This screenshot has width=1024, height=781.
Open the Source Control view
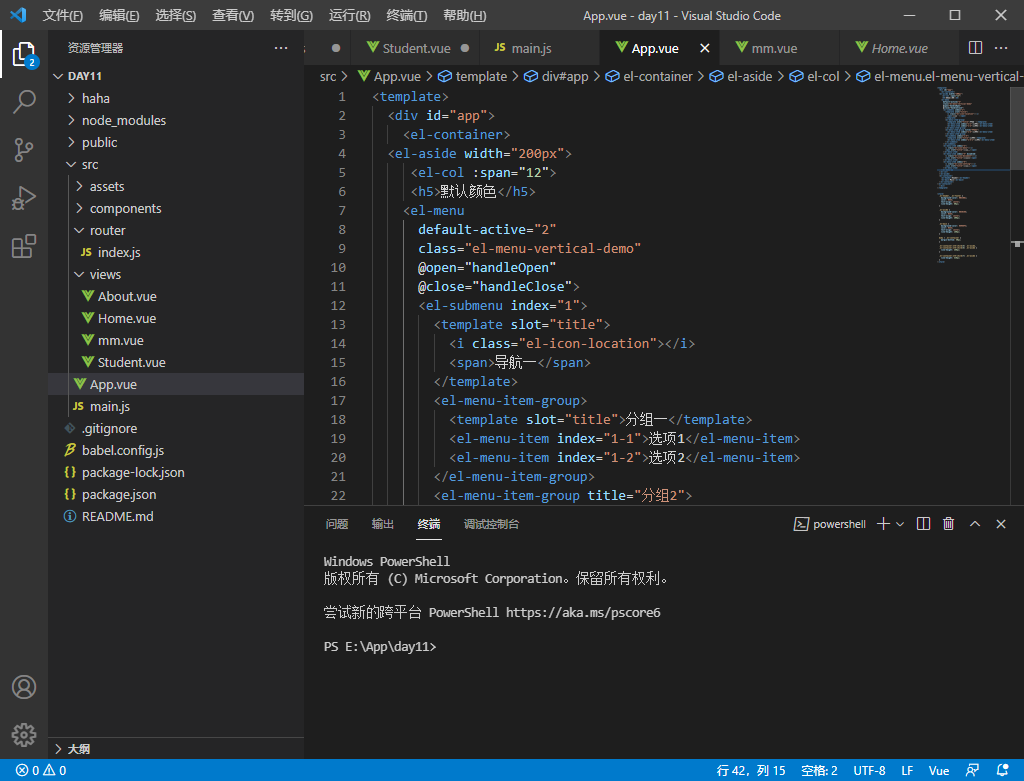point(24,149)
